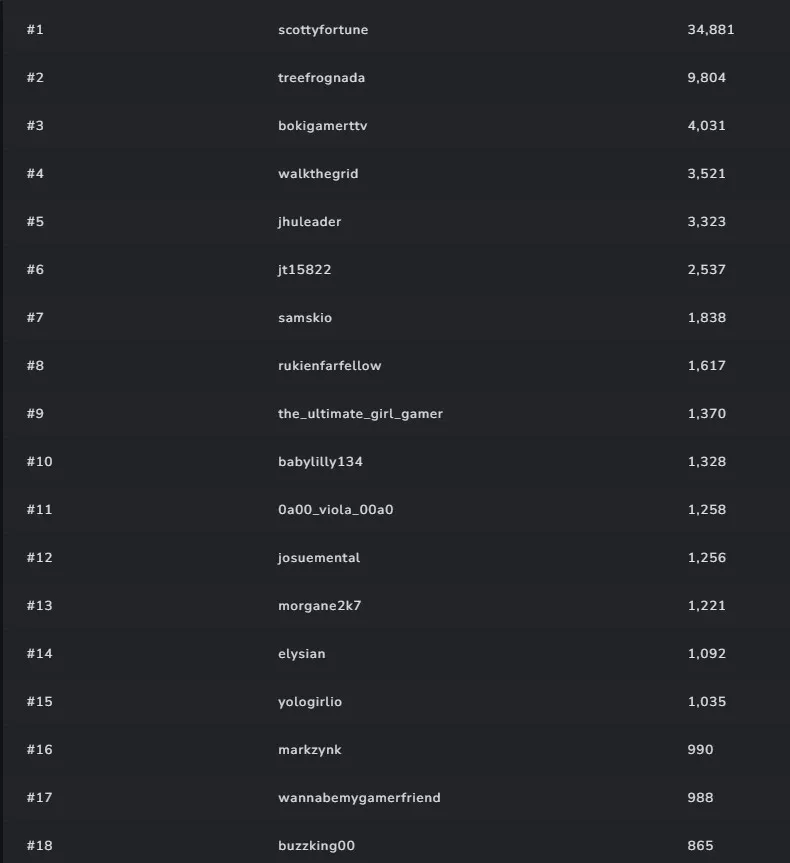
Task: Open markzynk's profile link
Action: pyautogui.click(x=310, y=750)
